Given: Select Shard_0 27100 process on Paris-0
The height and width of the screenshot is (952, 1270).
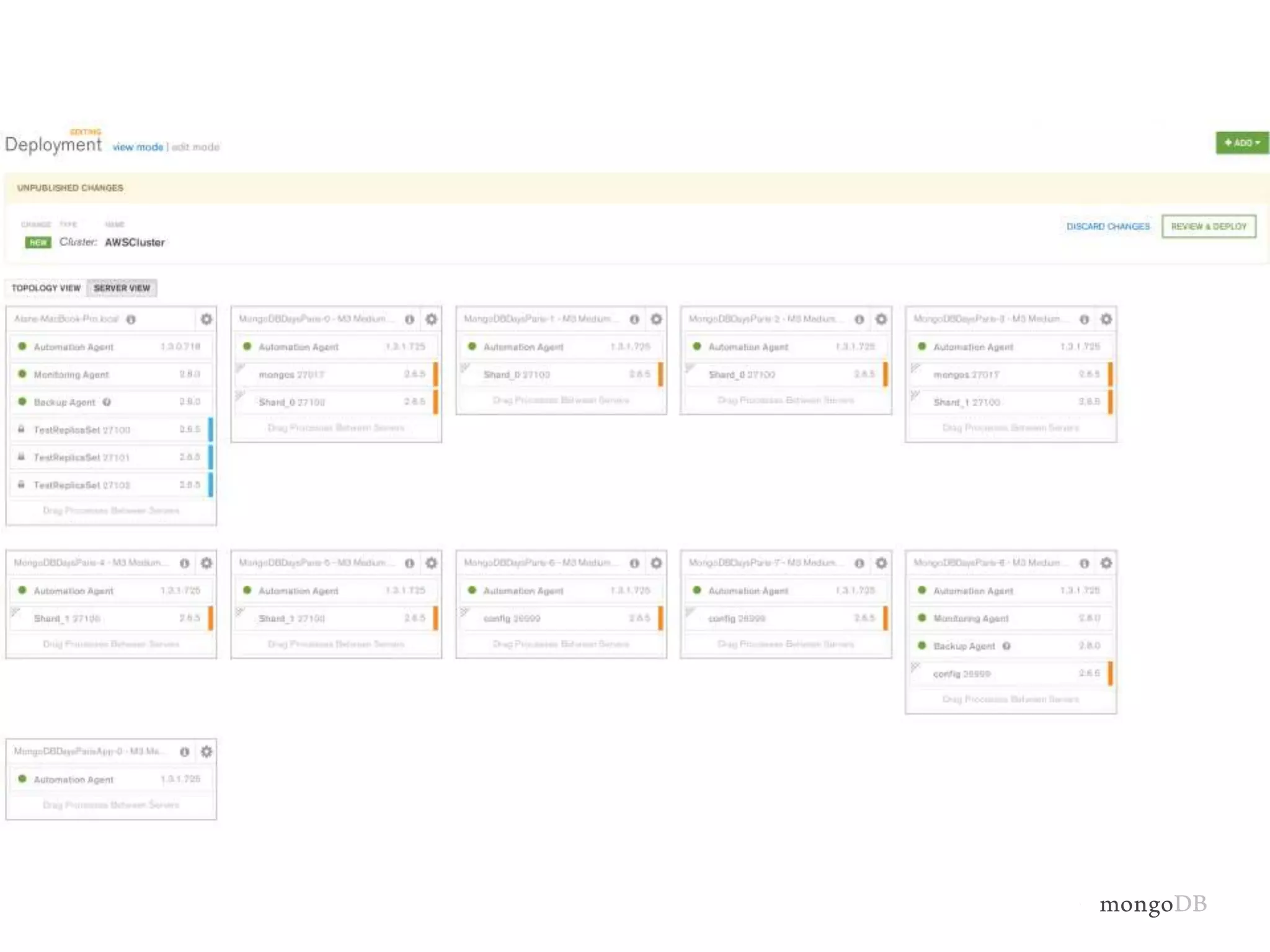Looking at the screenshot, I should (337, 402).
